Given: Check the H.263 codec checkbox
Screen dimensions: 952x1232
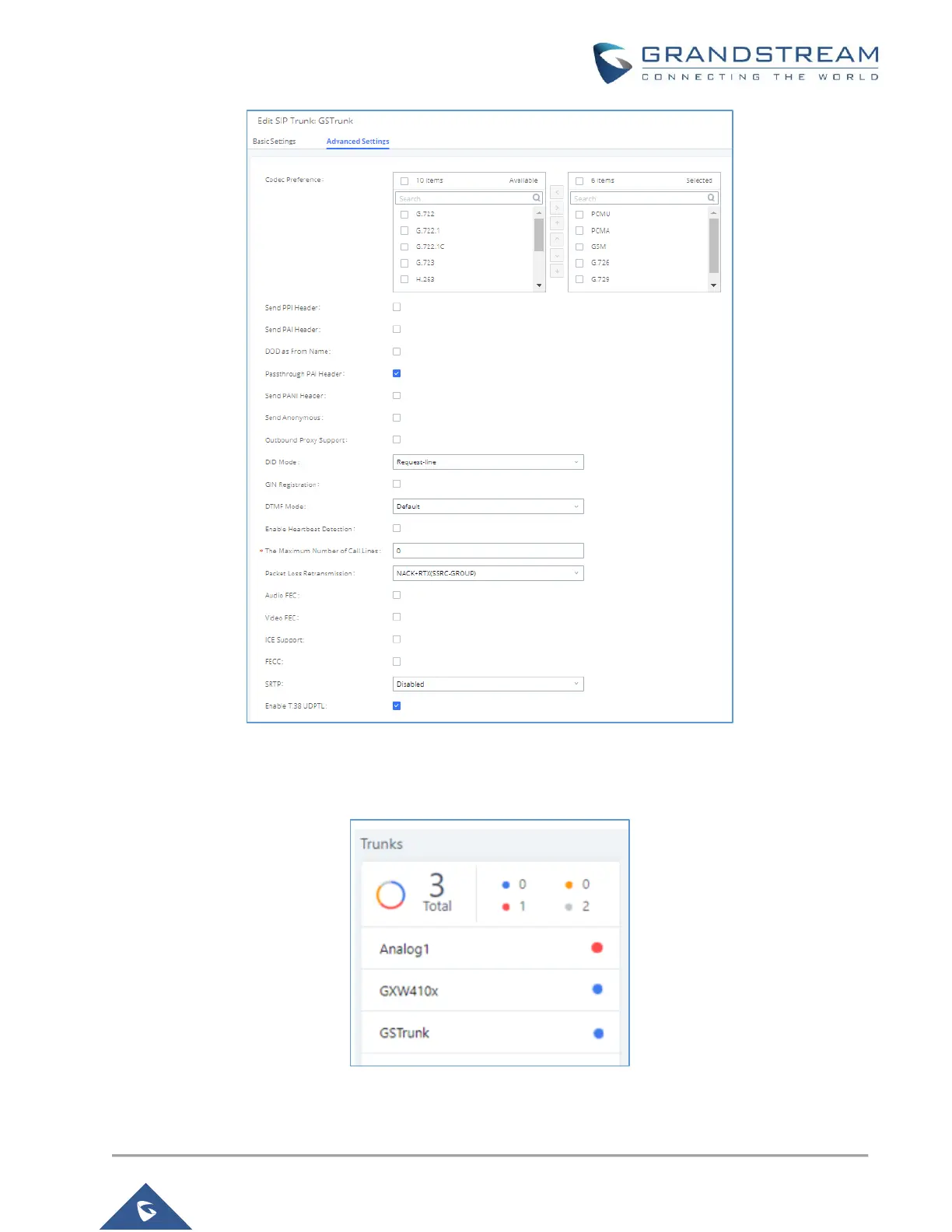Looking at the screenshot, I should point(404,279).
